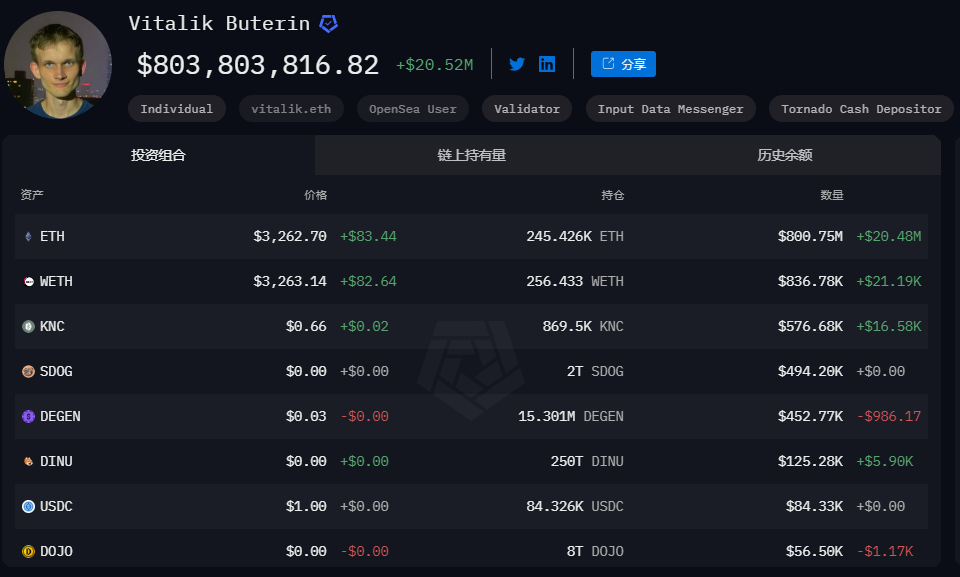Open the DEGEN token icon

point(28,417)
